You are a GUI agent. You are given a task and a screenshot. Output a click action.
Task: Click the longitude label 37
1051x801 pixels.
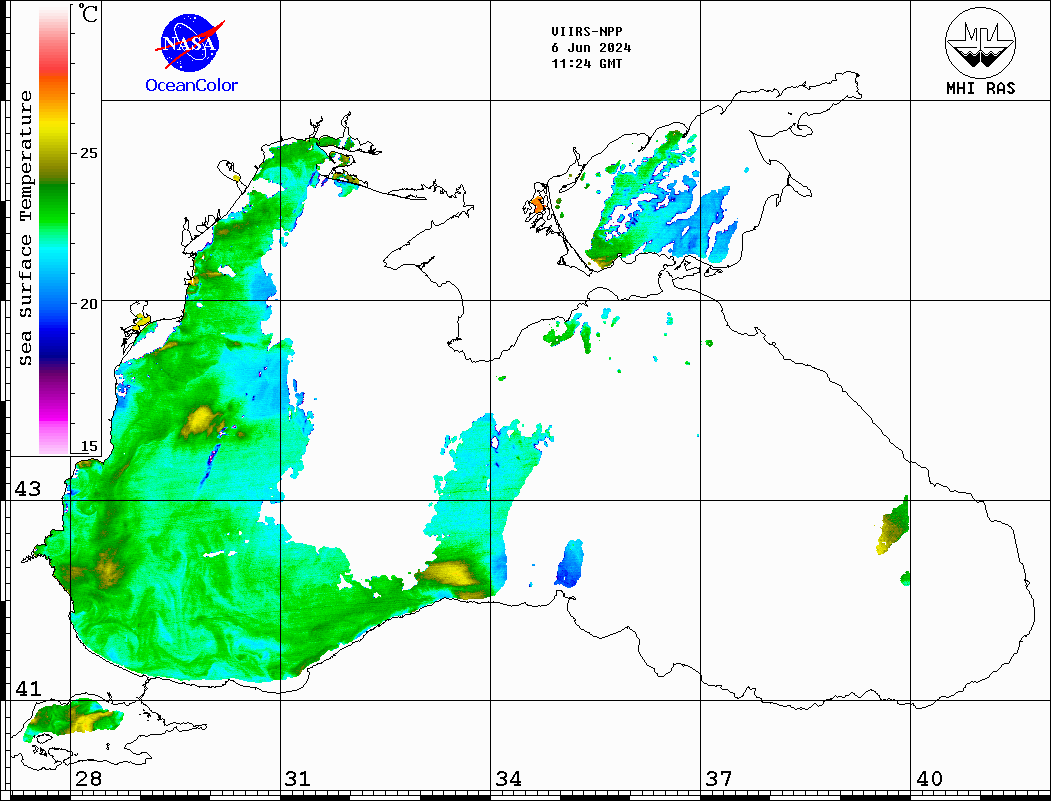(719, 778)
